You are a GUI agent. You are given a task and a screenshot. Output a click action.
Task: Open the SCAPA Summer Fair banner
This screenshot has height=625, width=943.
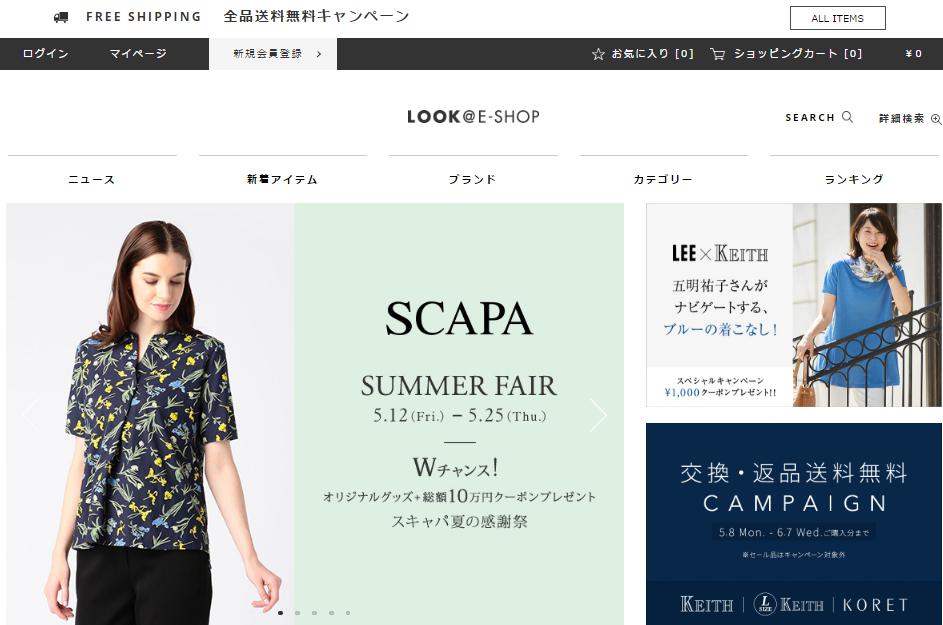(x=315, y=414)
